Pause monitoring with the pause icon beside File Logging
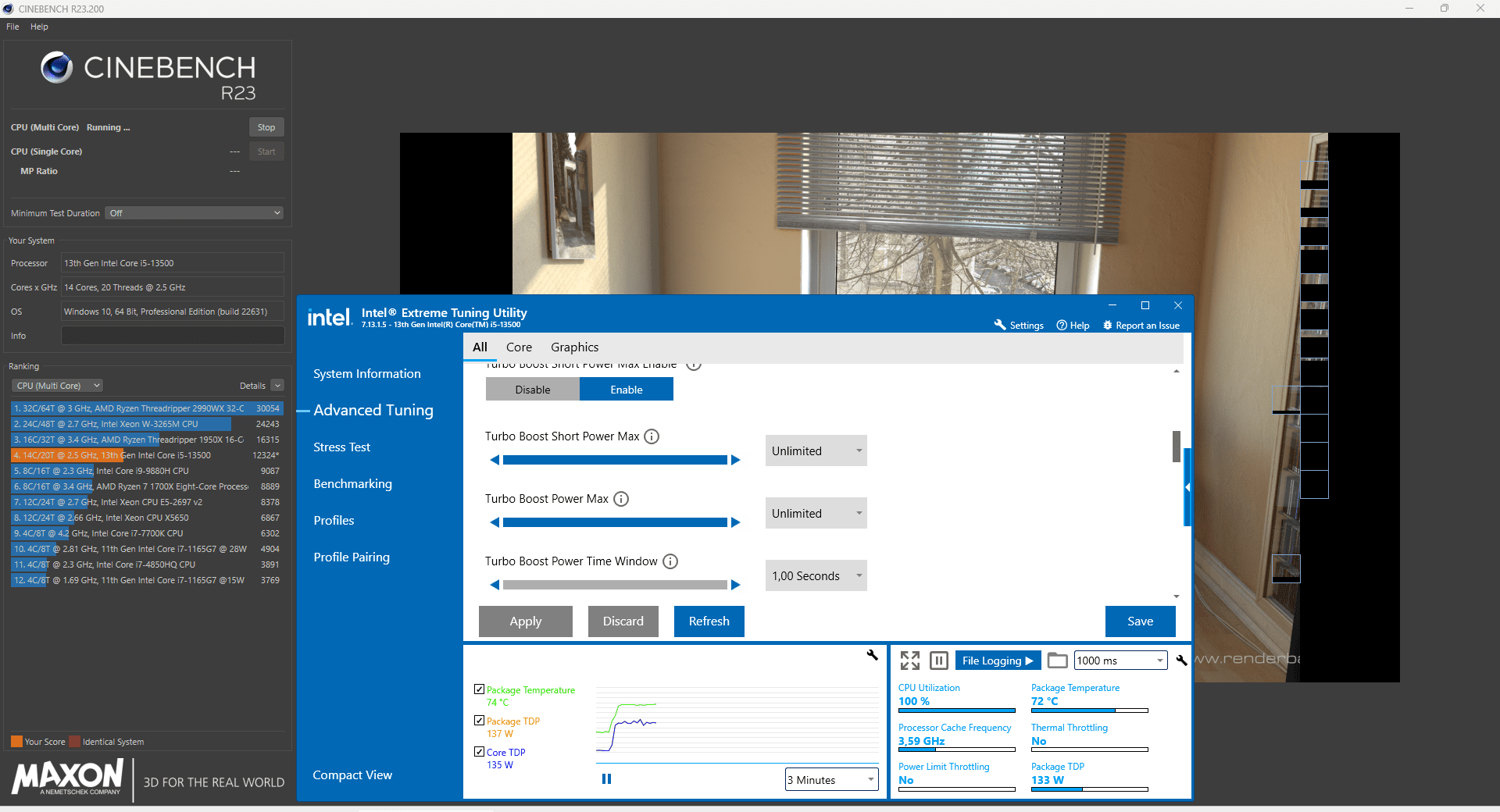This screenshot has height=812, width=1500. tap(939, 661)
